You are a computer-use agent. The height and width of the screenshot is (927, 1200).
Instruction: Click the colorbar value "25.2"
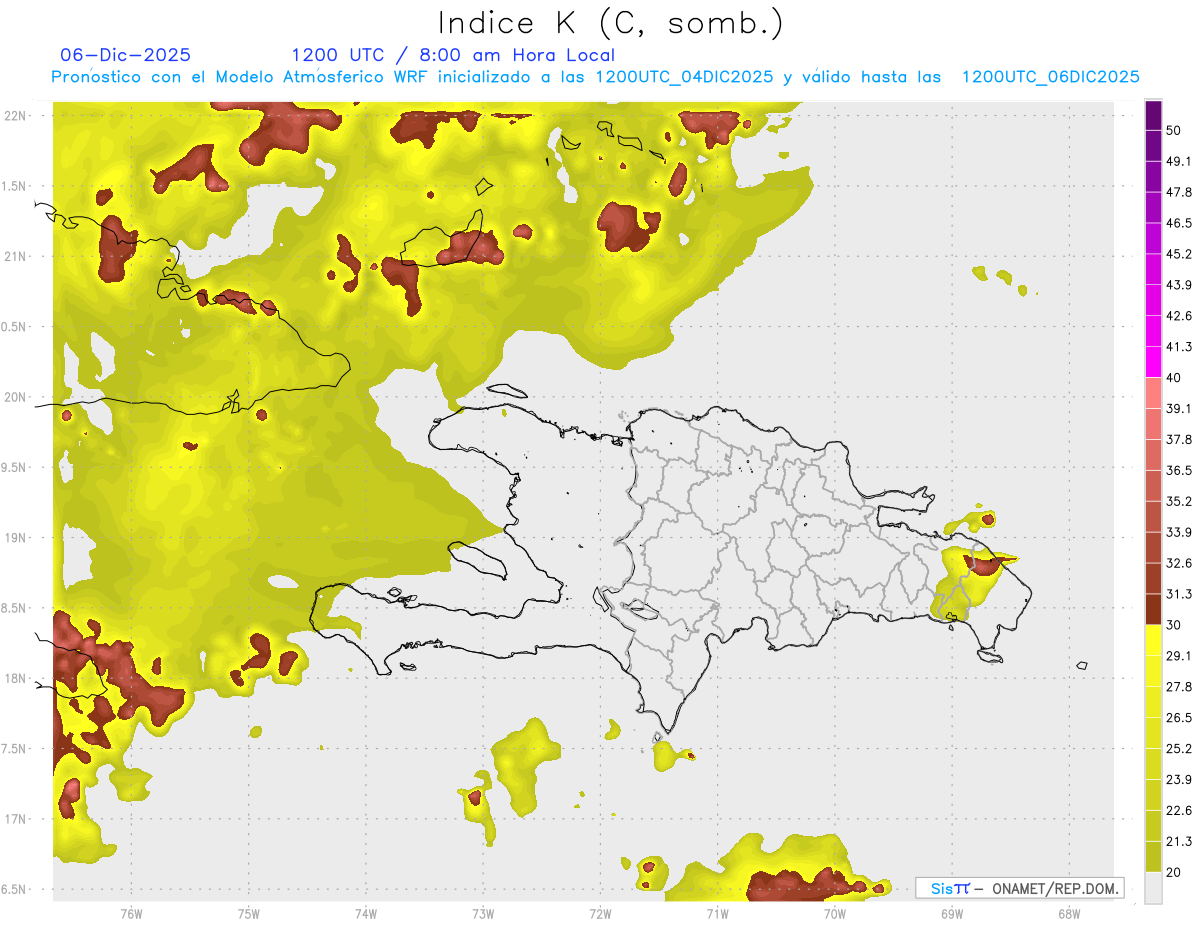[x=1179, y=749]
